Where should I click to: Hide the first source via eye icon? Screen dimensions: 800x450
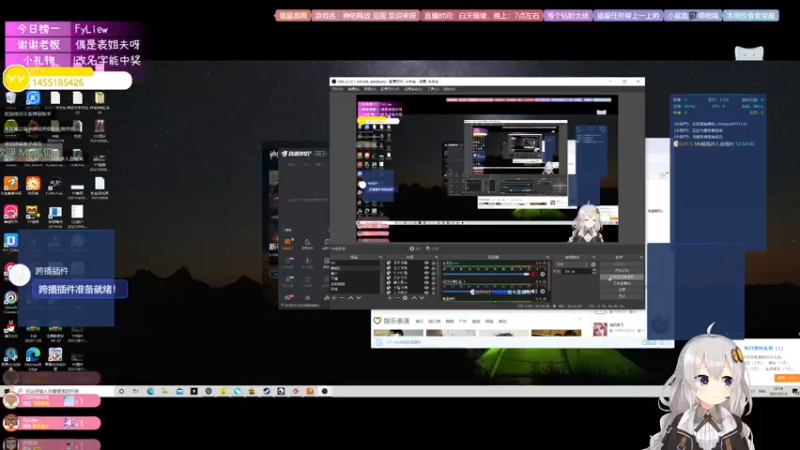(x=427, y=263)
